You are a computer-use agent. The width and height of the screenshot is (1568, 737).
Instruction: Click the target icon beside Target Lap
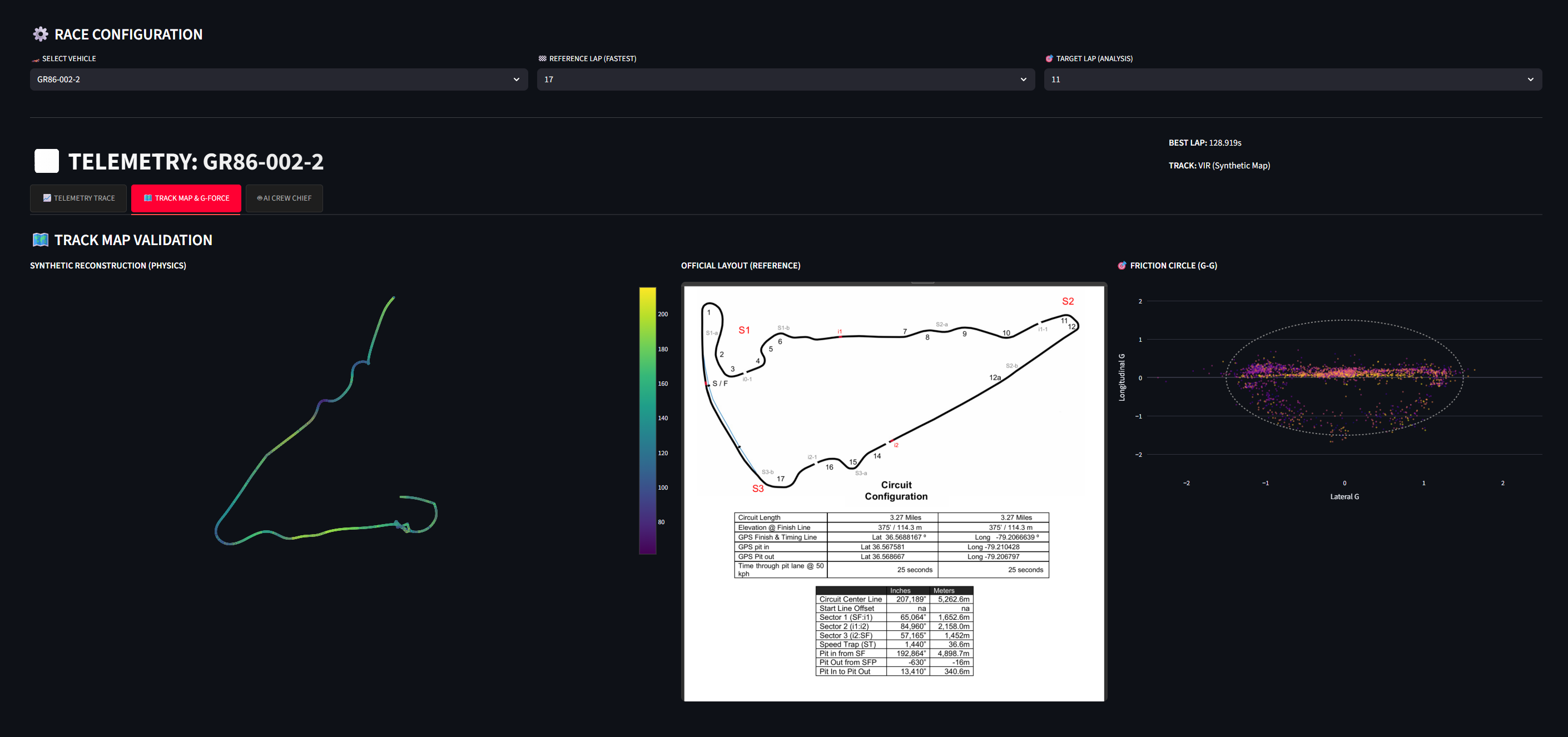(x=1049, y=59)
